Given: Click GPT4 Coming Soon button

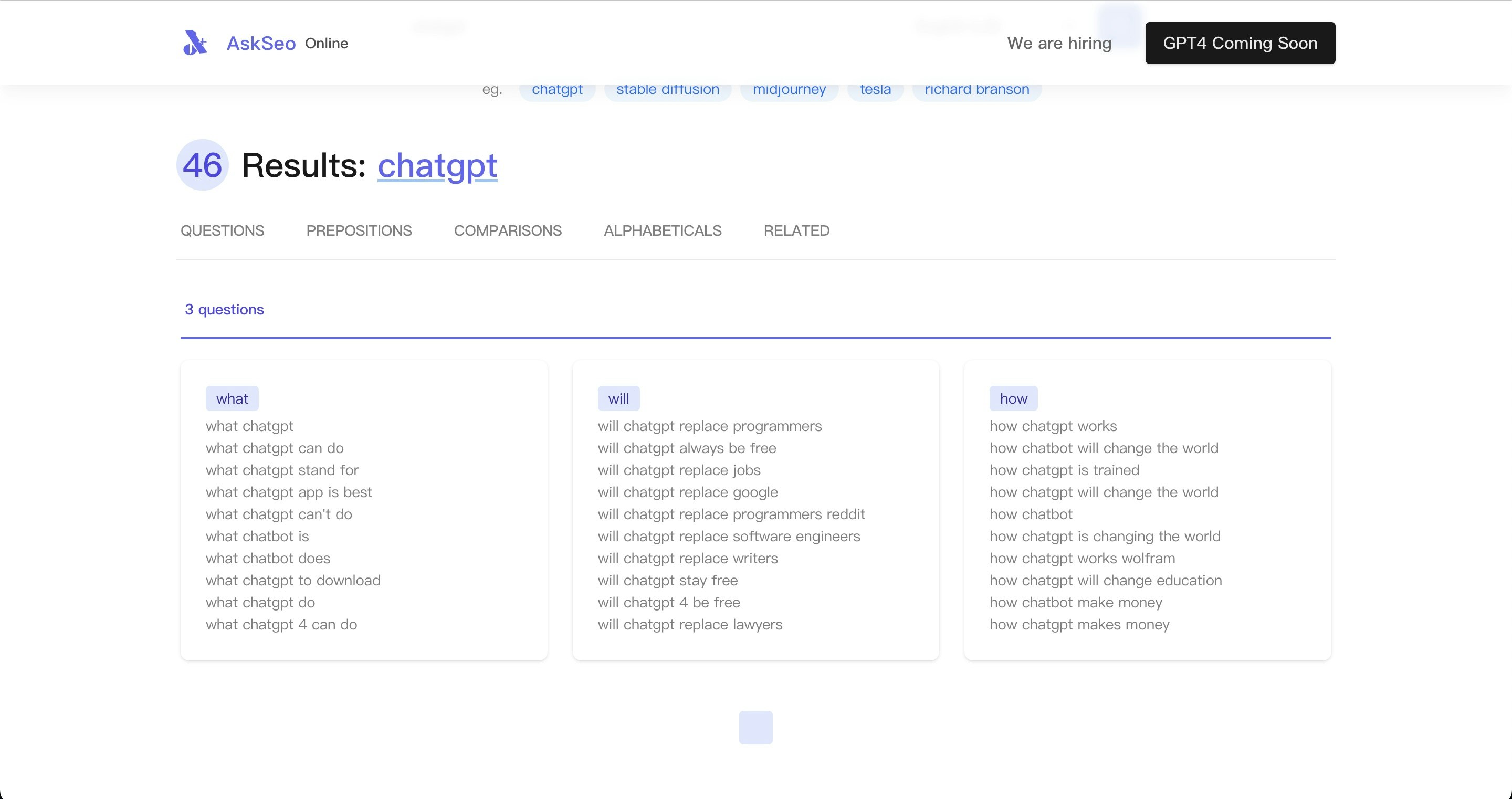Looking at the screenshot, I should [1240, 43].
